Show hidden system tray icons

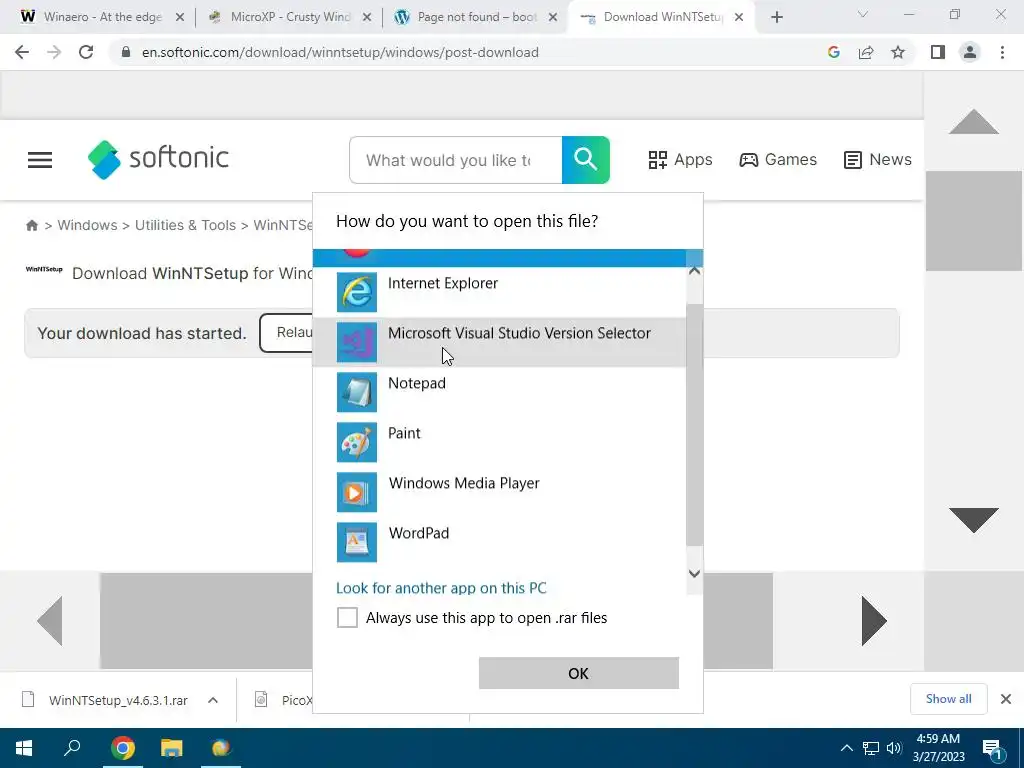846,748
